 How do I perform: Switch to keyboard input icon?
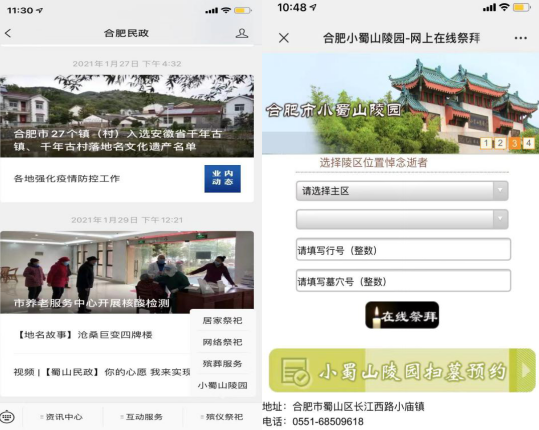8,417
